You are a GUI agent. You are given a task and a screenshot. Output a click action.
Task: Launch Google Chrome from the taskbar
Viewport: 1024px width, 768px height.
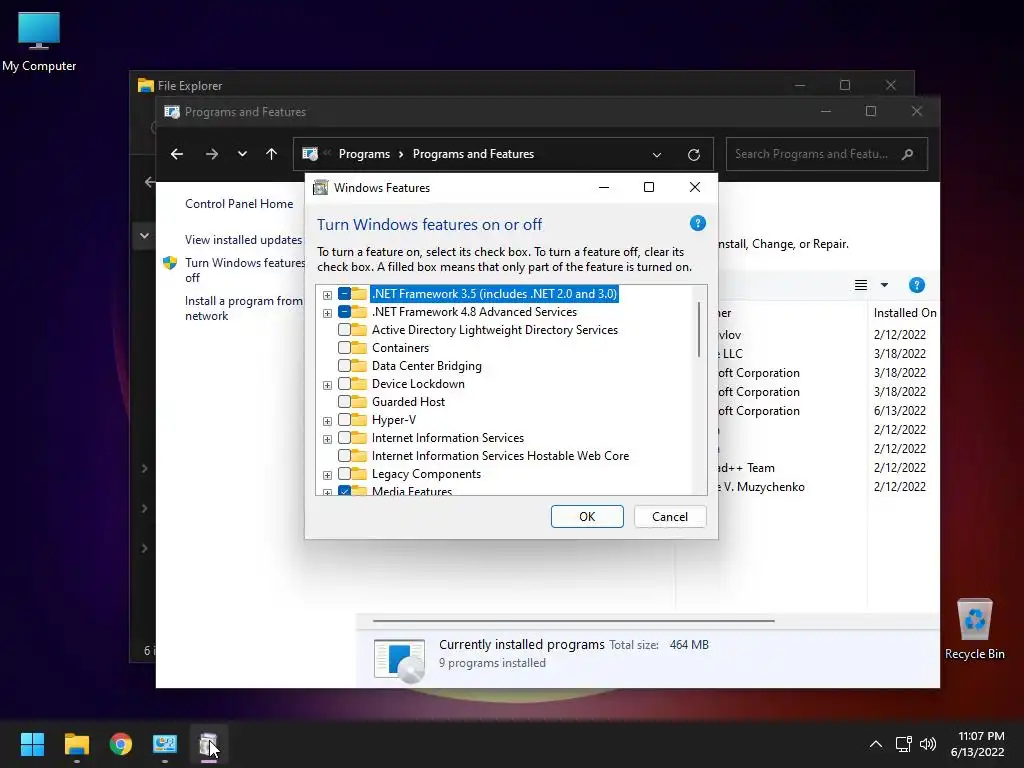(121, 744)
